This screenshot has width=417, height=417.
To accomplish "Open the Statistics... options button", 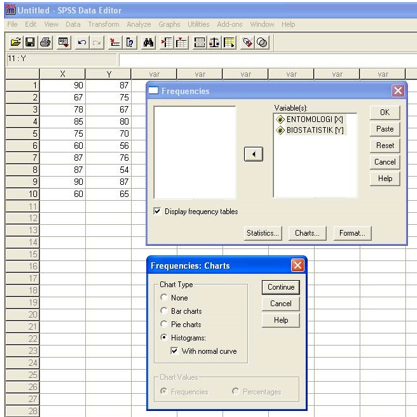I will 263,233.
